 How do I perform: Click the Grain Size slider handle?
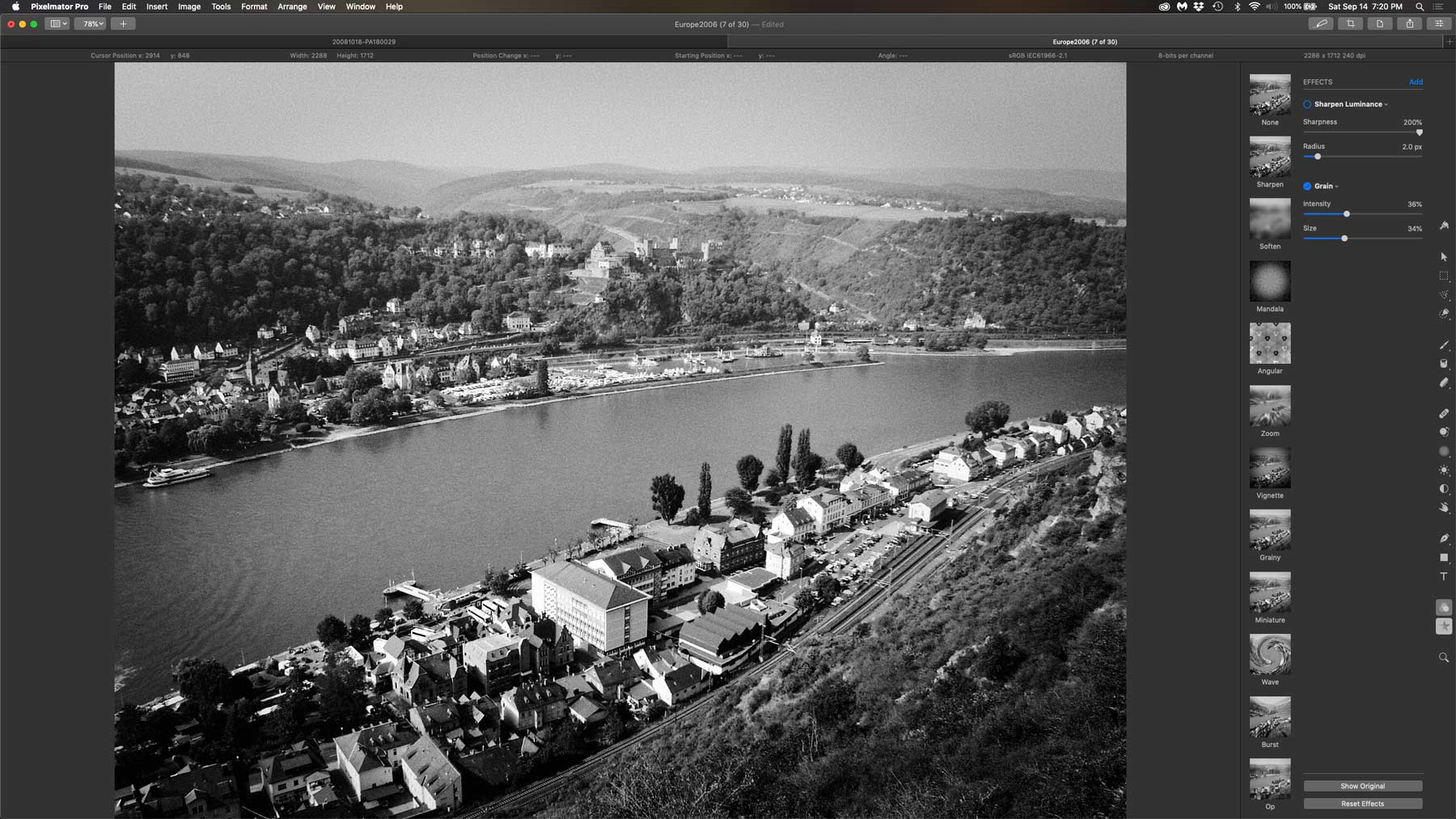1344,239
